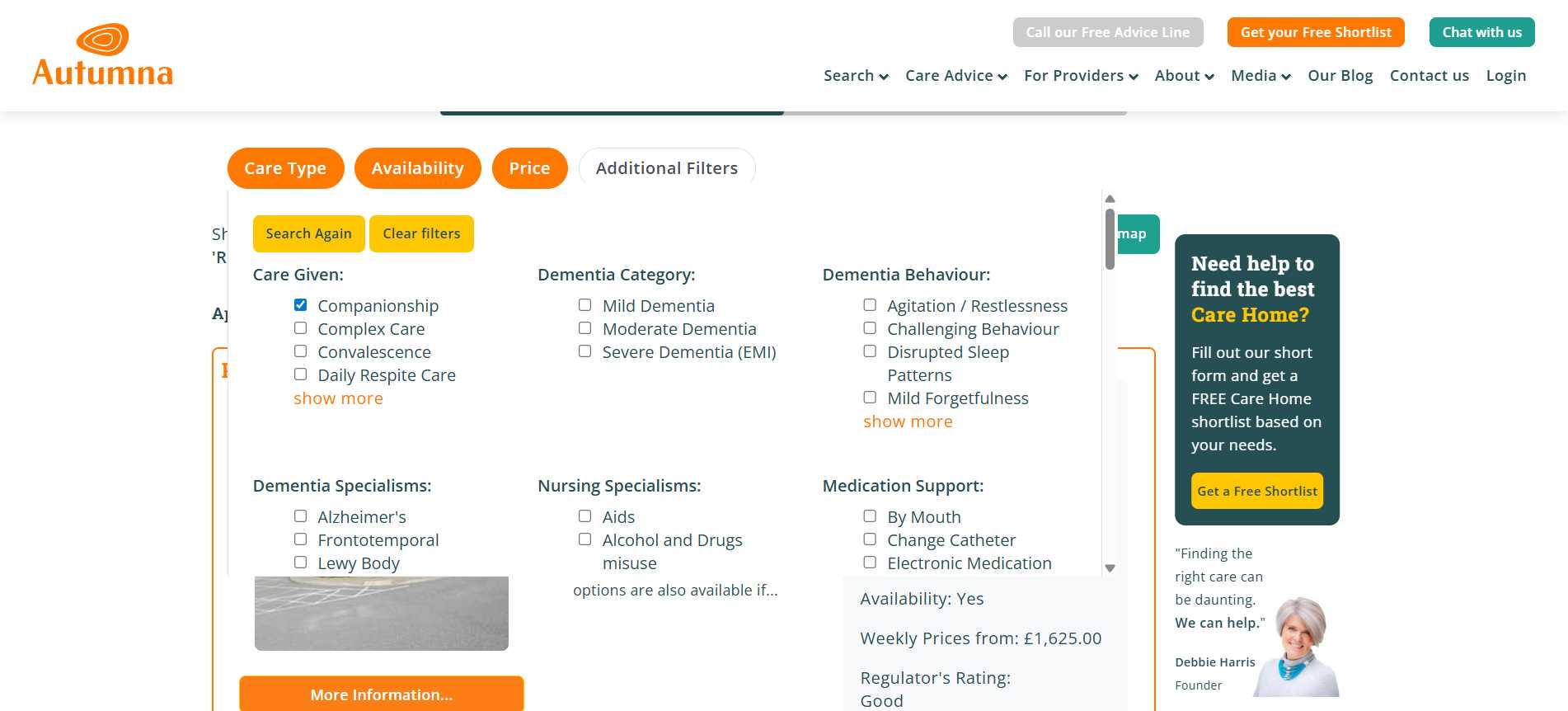Click the scrollbar down arrow in filters panel
The width and height of the screenshot is (1568, 711).
point(1110,568)
